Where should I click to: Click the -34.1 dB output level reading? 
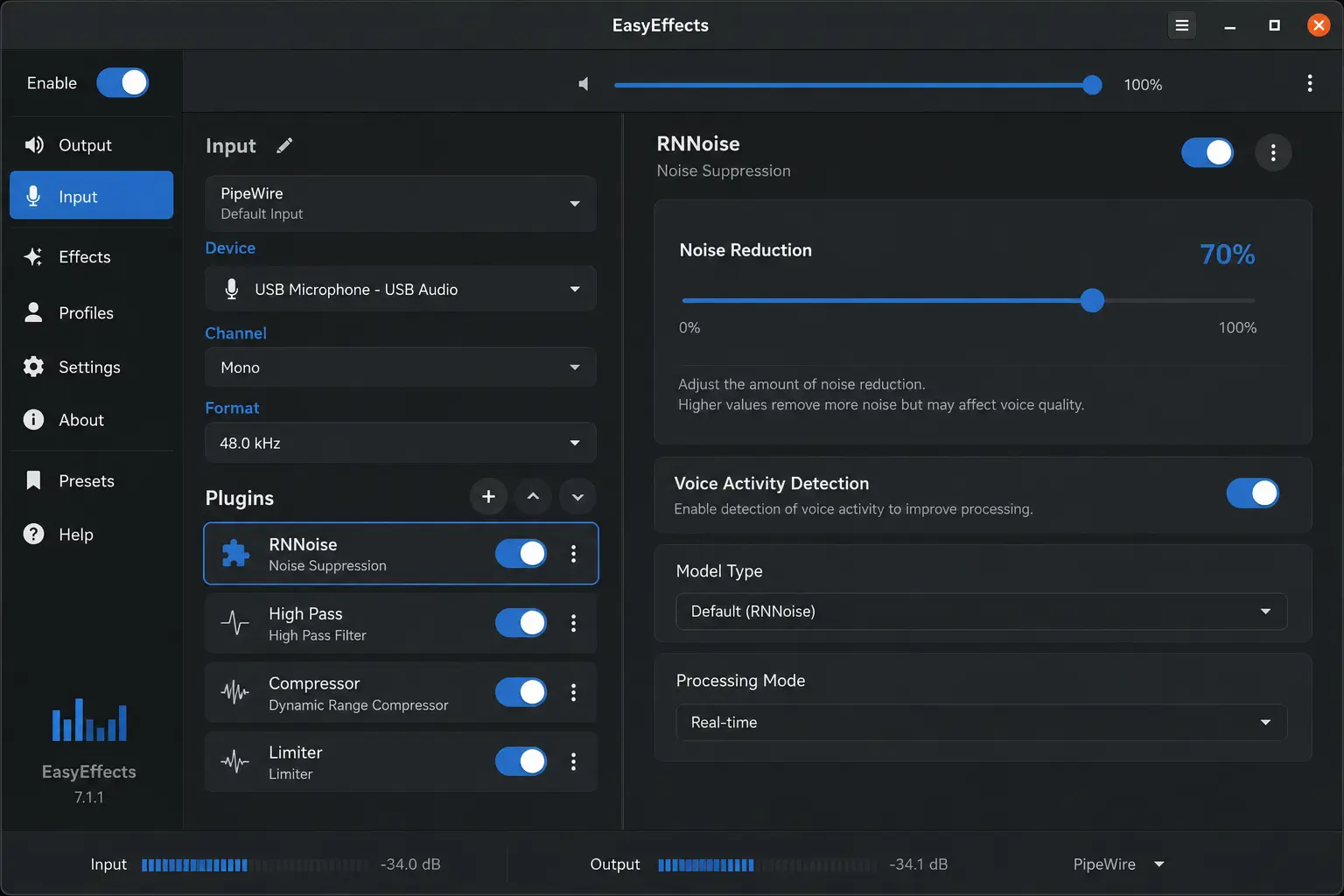click(918, 864)
